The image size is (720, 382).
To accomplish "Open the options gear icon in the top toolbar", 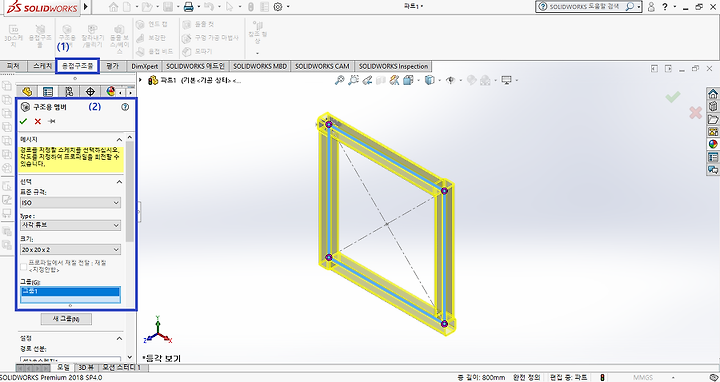I will click(278, 7).
